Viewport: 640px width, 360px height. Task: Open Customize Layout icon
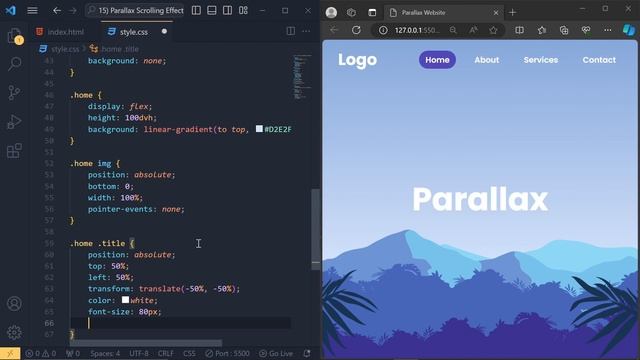pos(243,11)
